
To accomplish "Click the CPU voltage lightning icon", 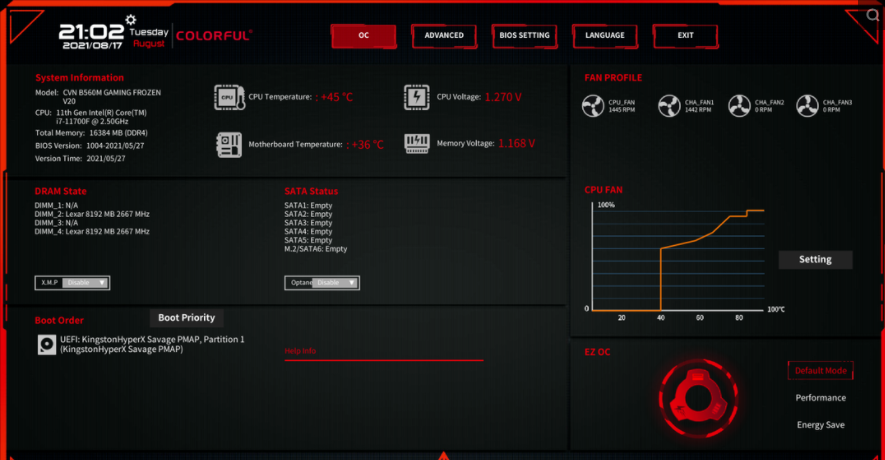I will click(x=417, y=97).
